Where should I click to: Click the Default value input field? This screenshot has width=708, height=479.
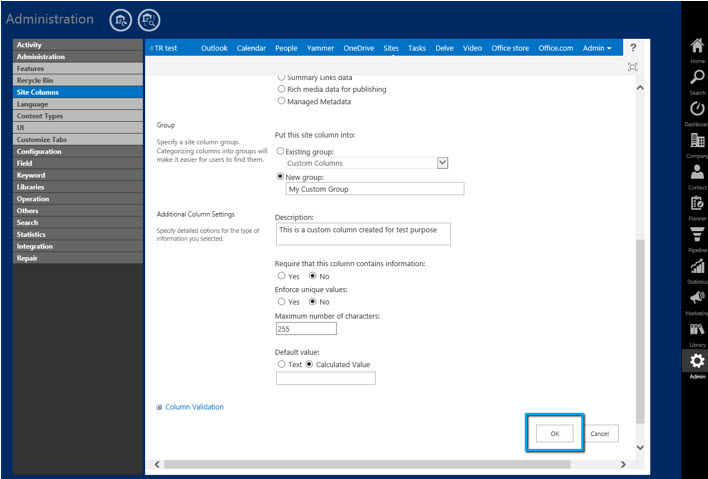pyautogui.click(x=326, y=378)
